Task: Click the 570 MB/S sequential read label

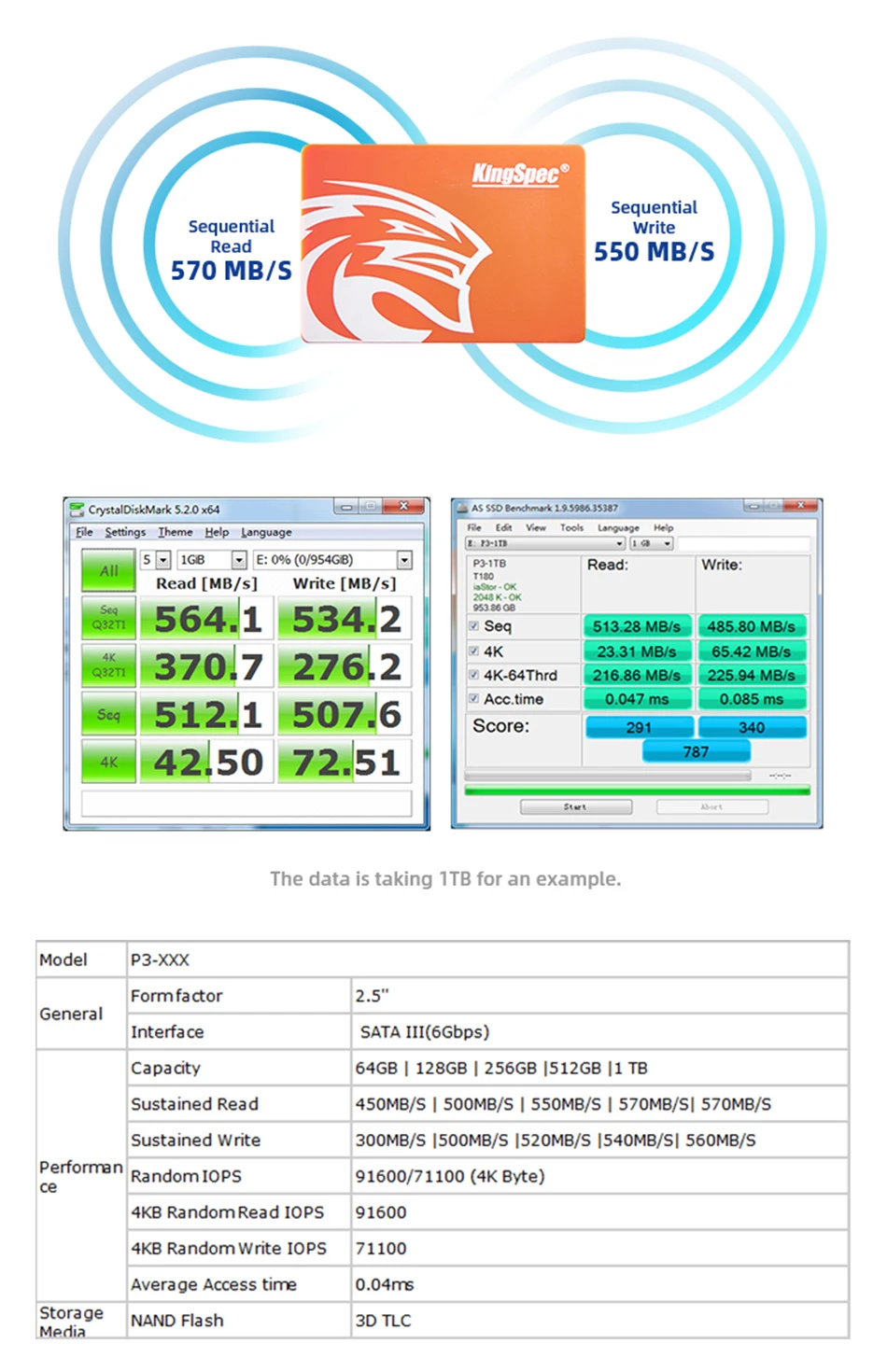Action: (231, 271)
